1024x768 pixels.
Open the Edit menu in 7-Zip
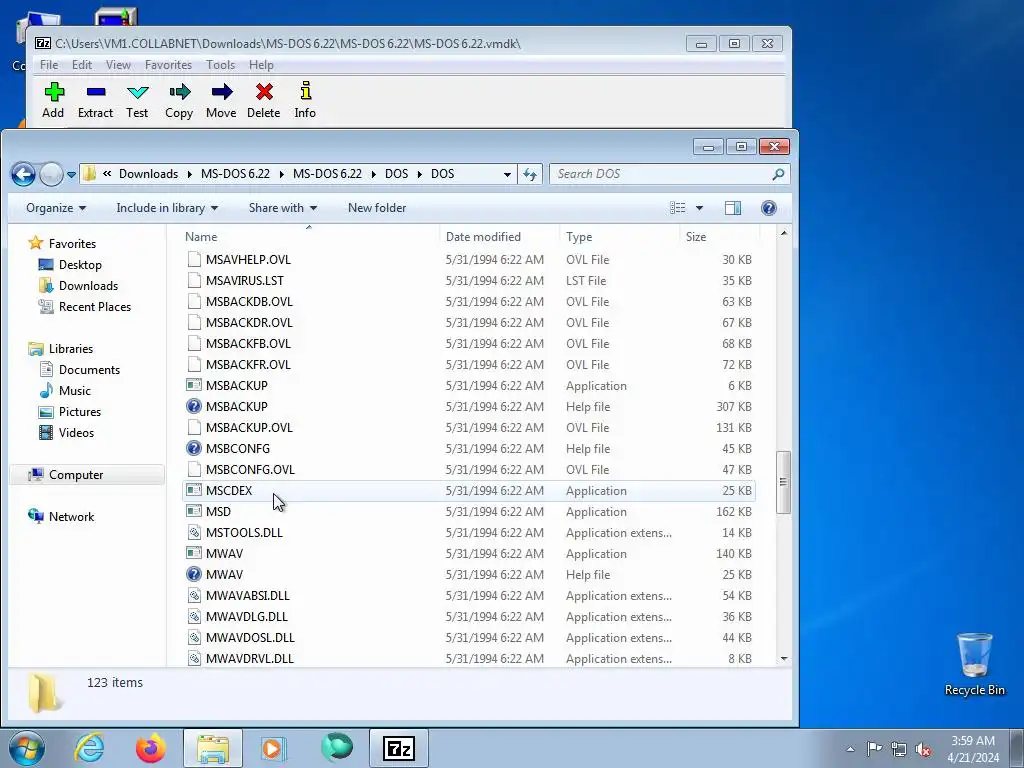82,65
